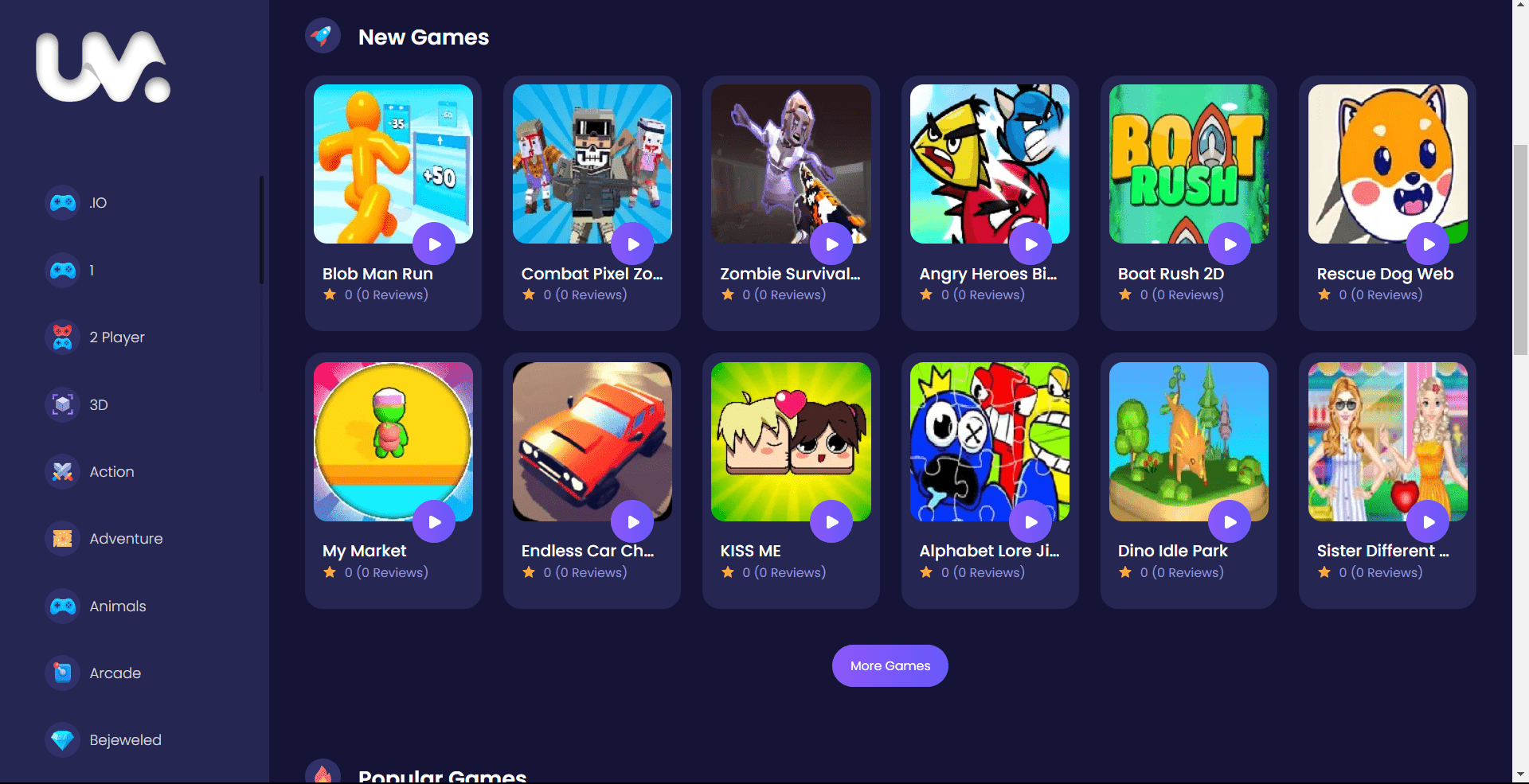The width and height of the screenshot is (1529, 784).
Task: Click the UV site logo
Action: [104, 68]
